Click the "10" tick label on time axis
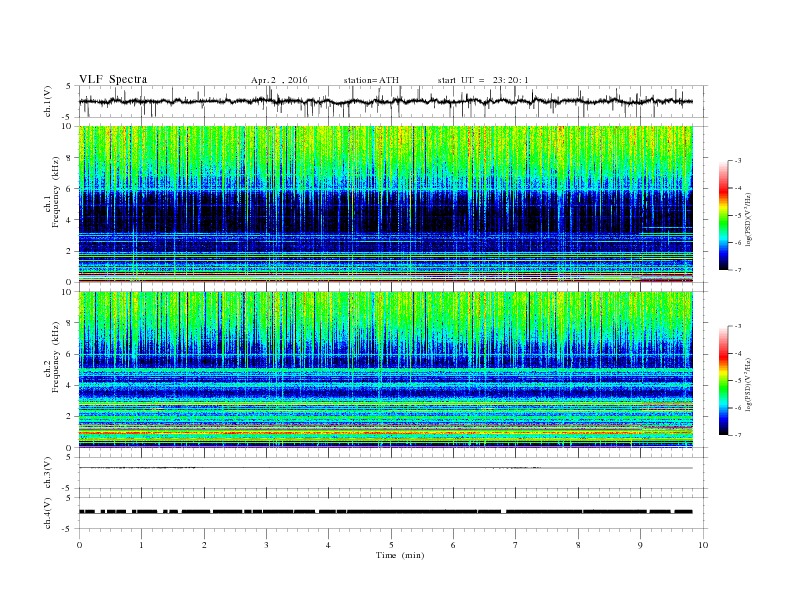792x612 pixels. (x=703, y=545)
